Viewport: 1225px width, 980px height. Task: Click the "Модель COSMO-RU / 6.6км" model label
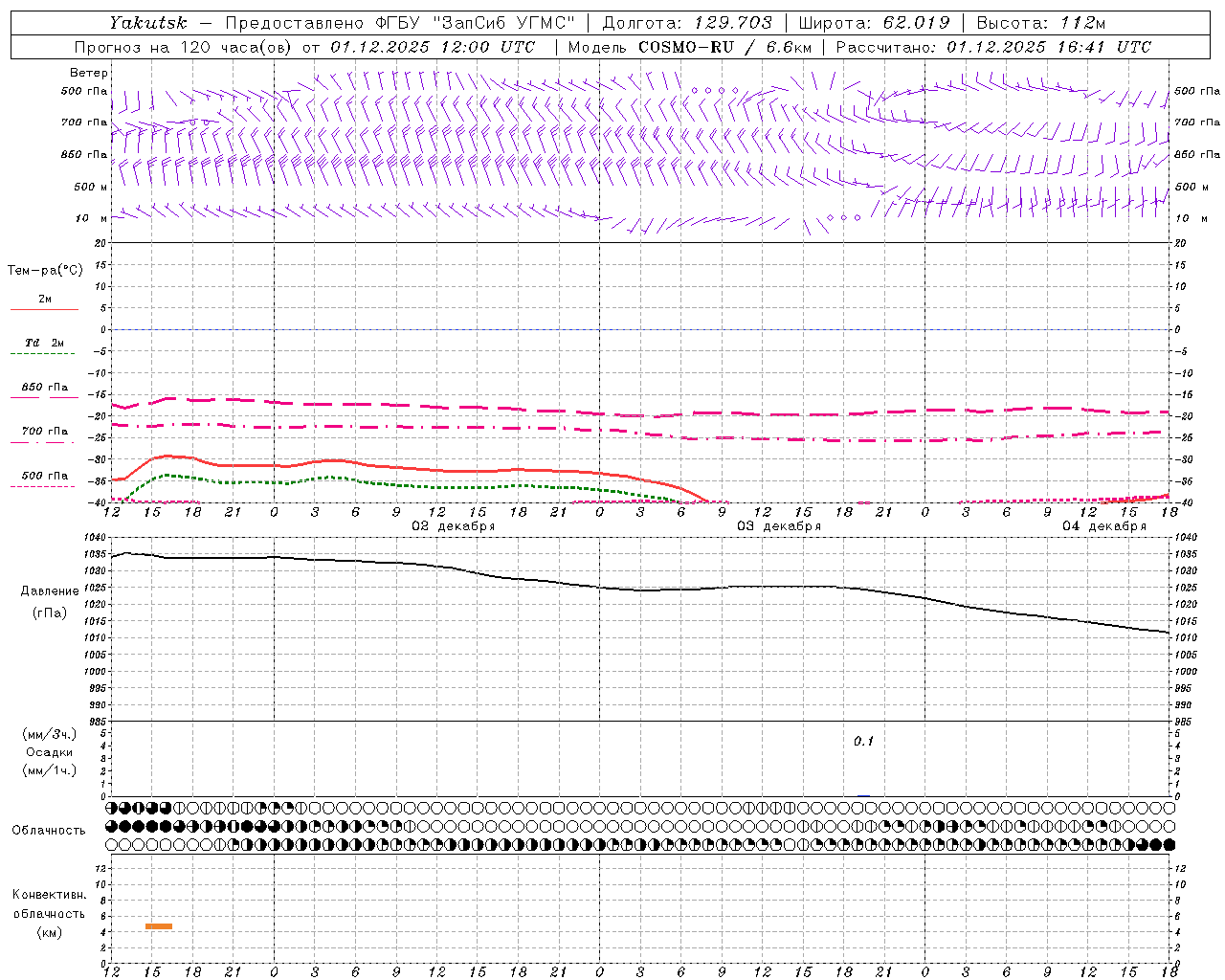click(690, 47)
